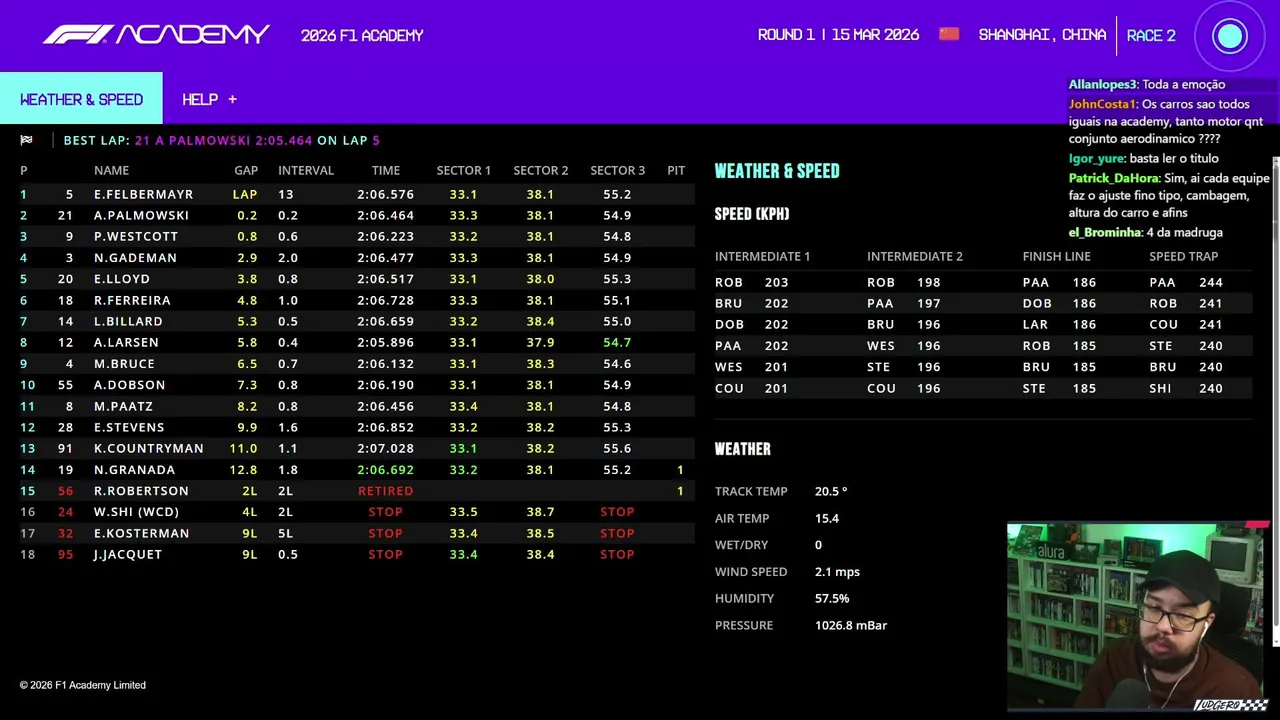Click the Round 1 date text
Viewport: 1280px width, 720px height.
838,35
